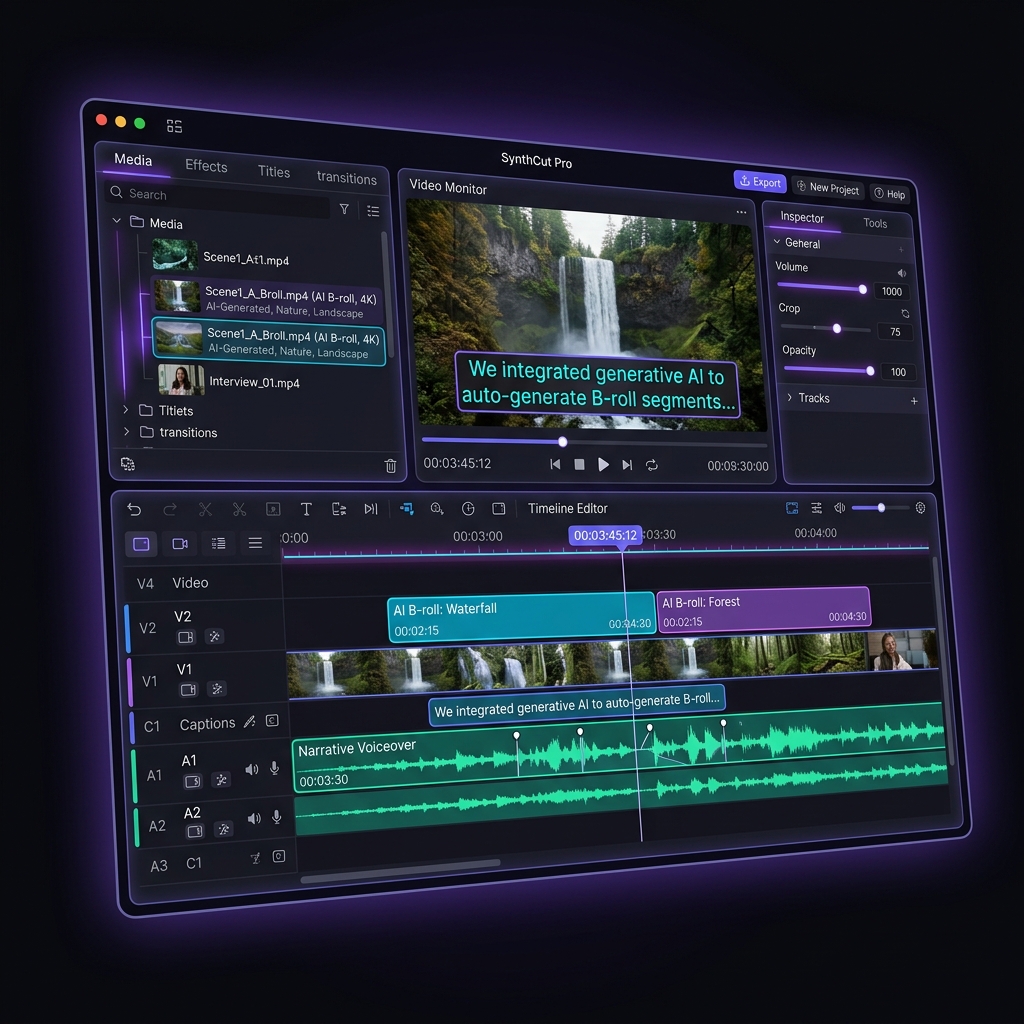
Task: Click the speaker icon beside Volume in Inspector
Action: click(901, 273)
